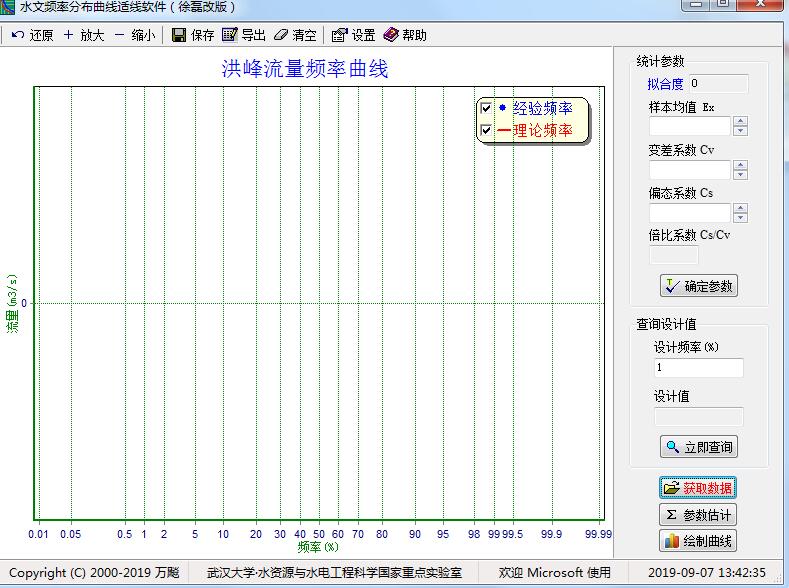Decrease 变差系数 Cv with the down arrow
Image resolution: width=789 pixels, height=588 pixels.
coord(740,174)
